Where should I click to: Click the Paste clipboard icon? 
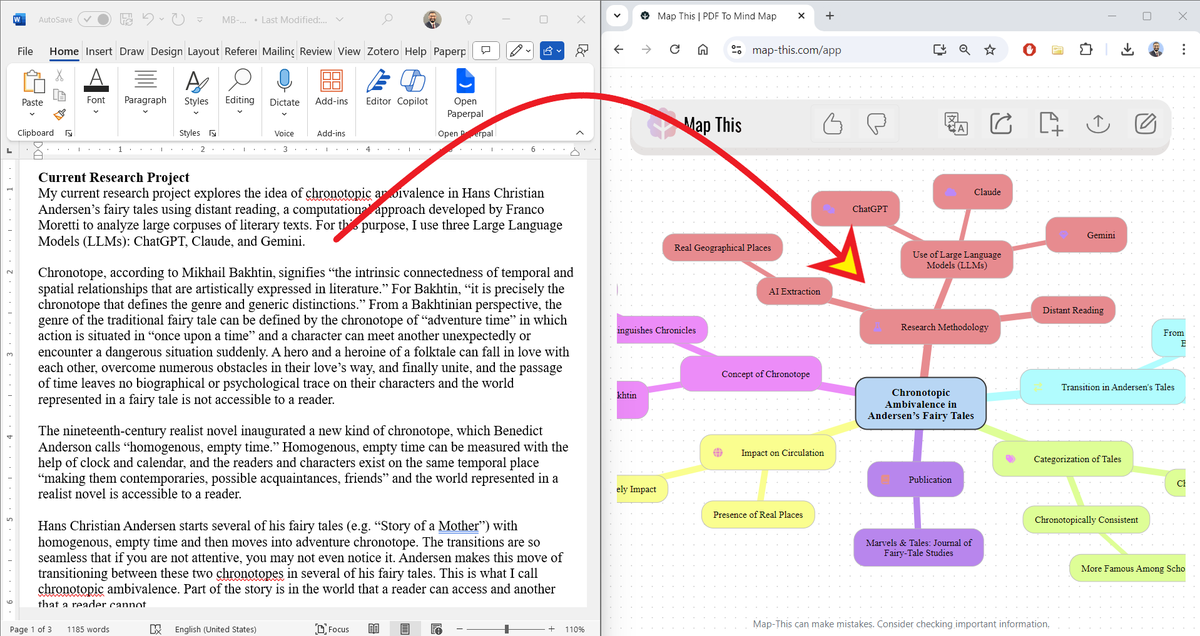(x=32, y=82)
